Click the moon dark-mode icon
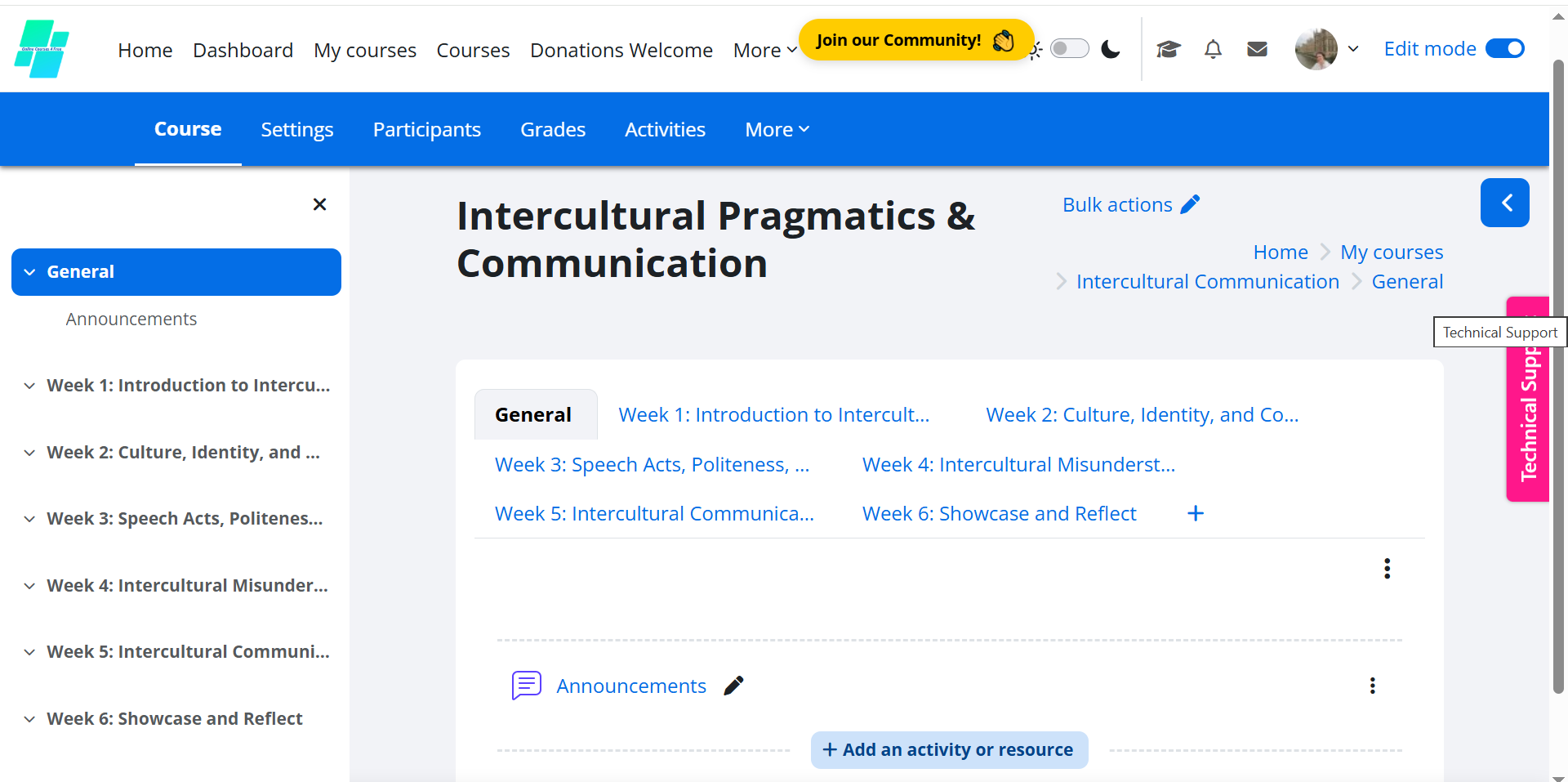This screenshot has width=1568, height=782. [x=1111, y=50]
